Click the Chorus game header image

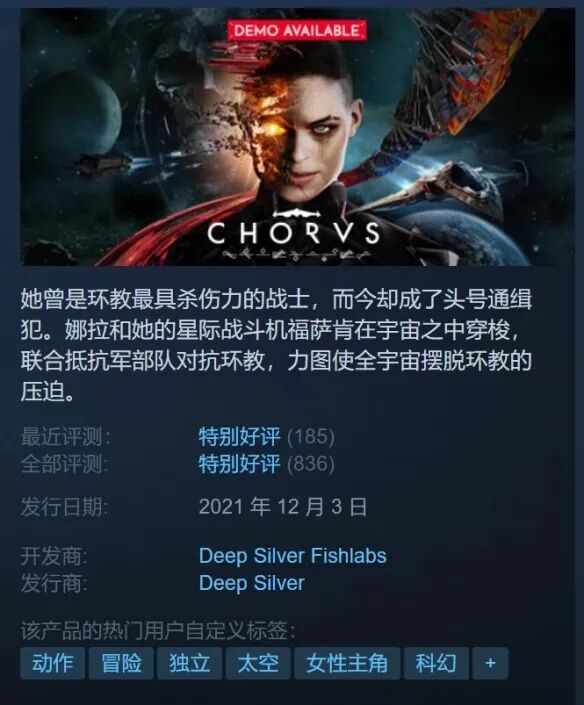(x=297, y=137)
